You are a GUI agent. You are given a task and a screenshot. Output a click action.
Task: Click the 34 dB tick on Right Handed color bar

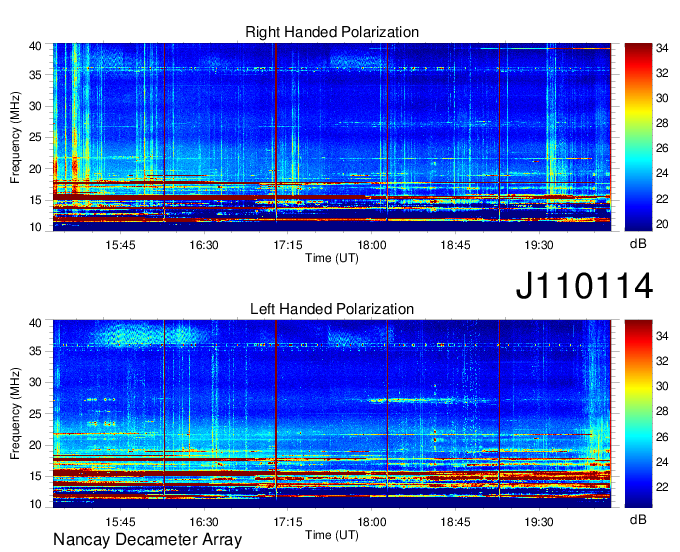pyautogui.click(x=662, y=49)
